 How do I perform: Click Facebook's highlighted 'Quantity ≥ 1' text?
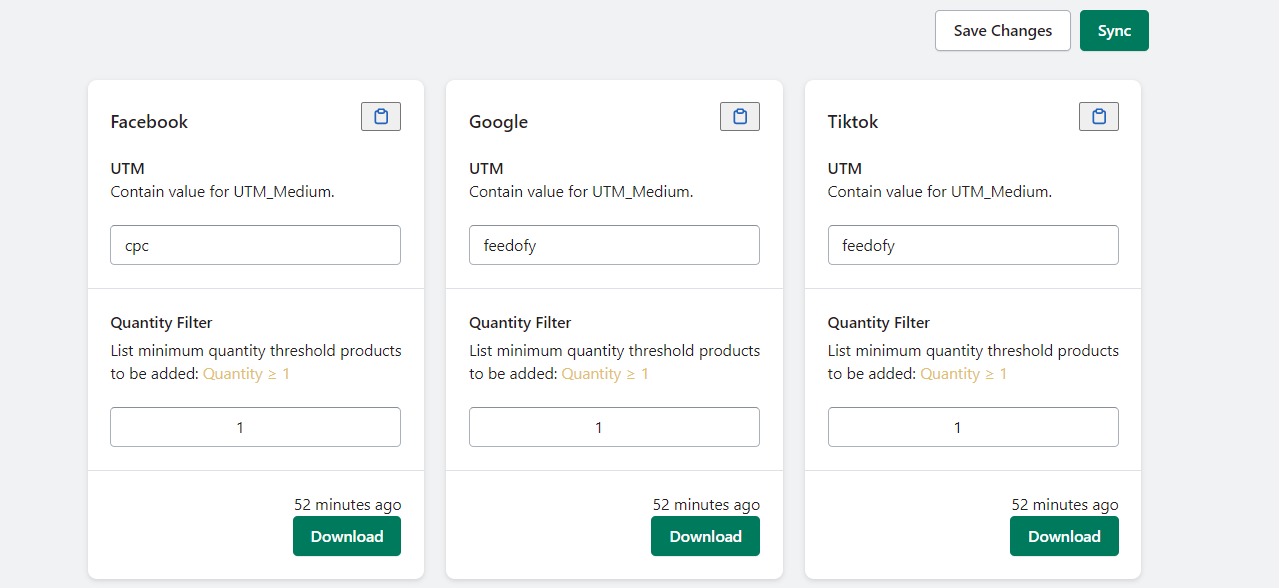[x=246, y=374]
